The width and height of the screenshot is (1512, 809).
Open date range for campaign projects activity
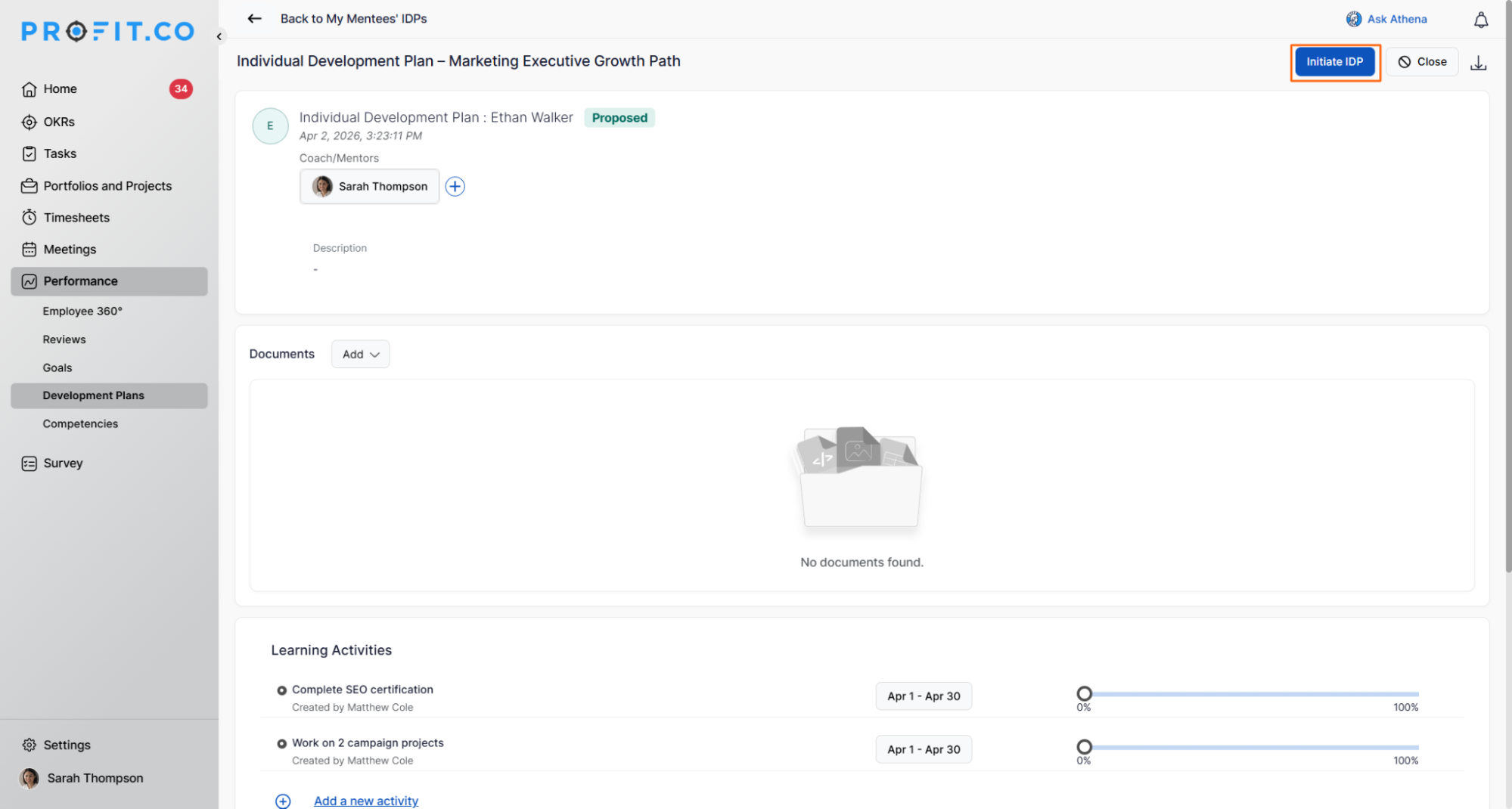coord(923,749)
